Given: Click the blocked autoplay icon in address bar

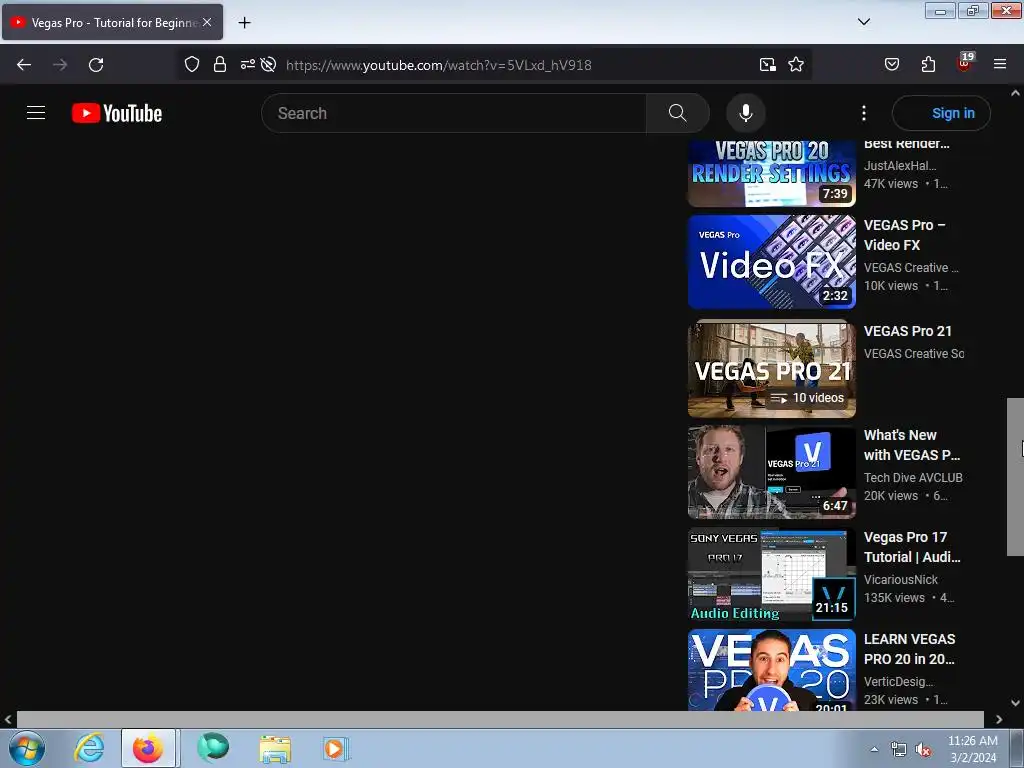Looking at the screenshot, I should point(268,64).
